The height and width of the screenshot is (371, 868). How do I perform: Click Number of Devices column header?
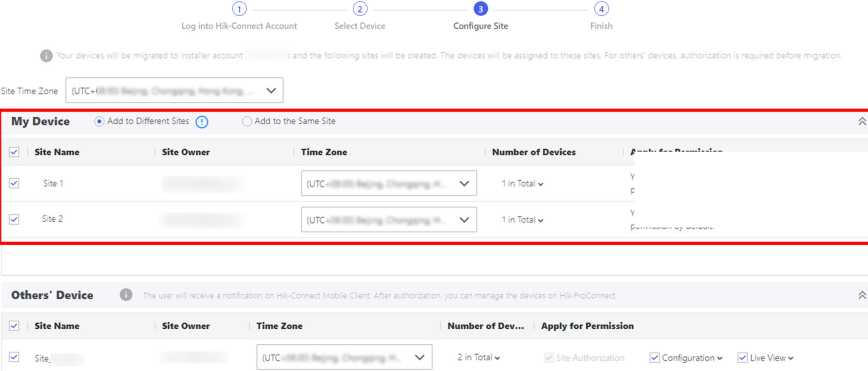(534, 152)
